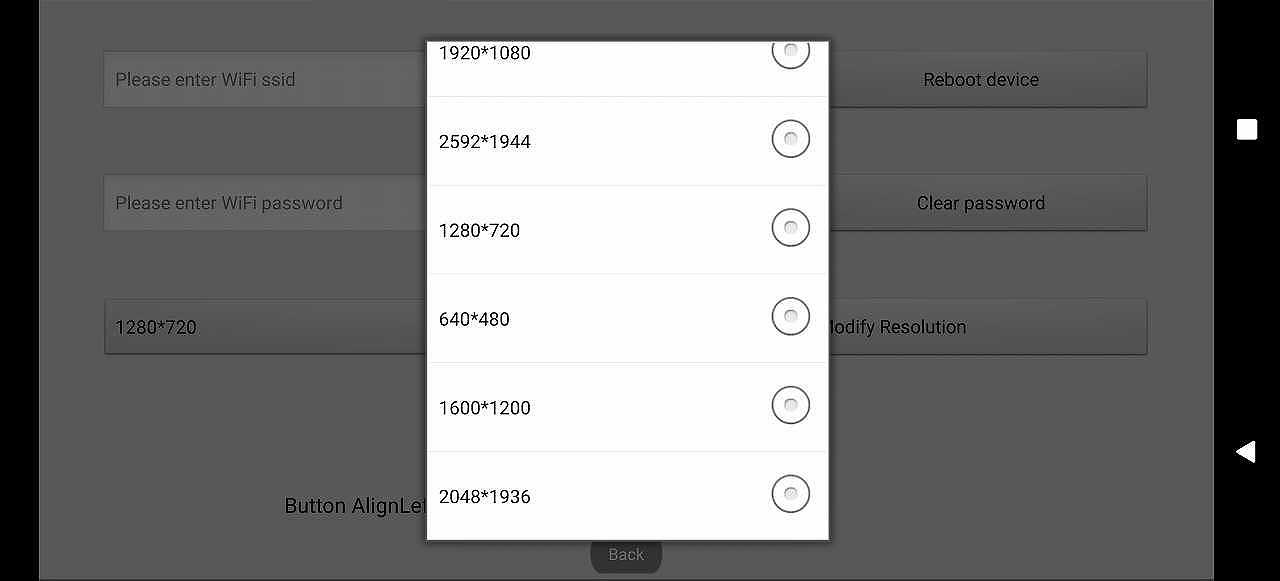
Task: Select the 1280*720 radio button
Action: click(790, 228)
